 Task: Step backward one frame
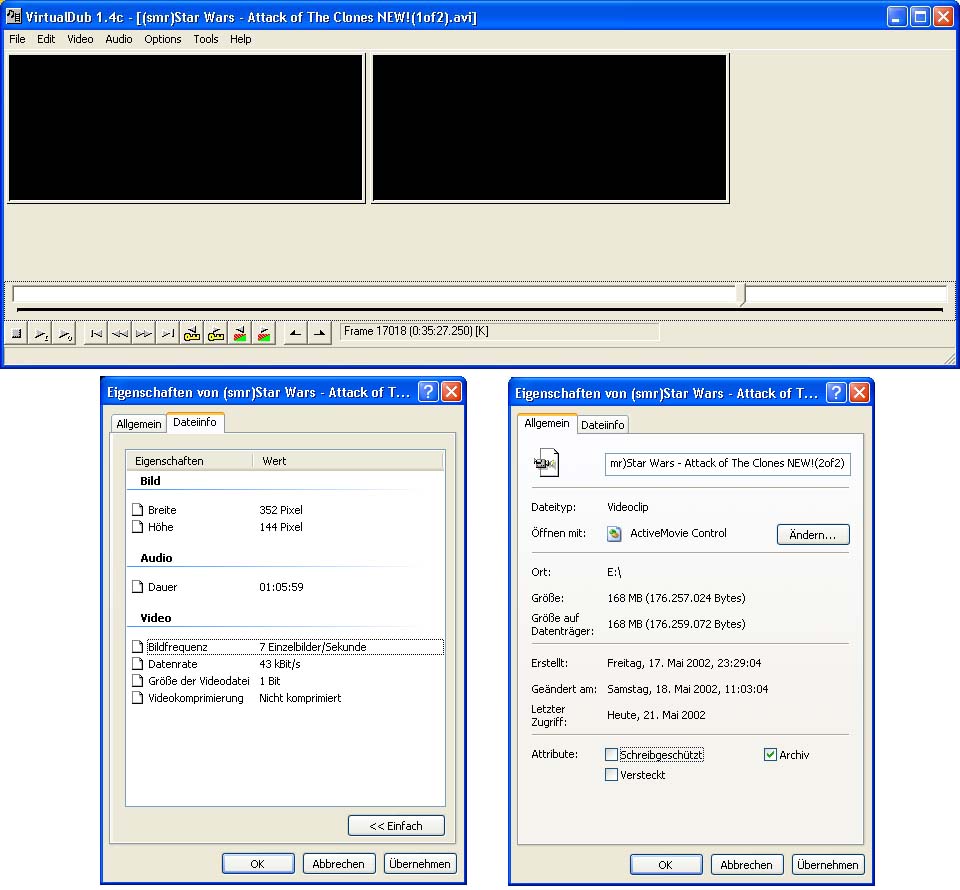pos(120,334)
